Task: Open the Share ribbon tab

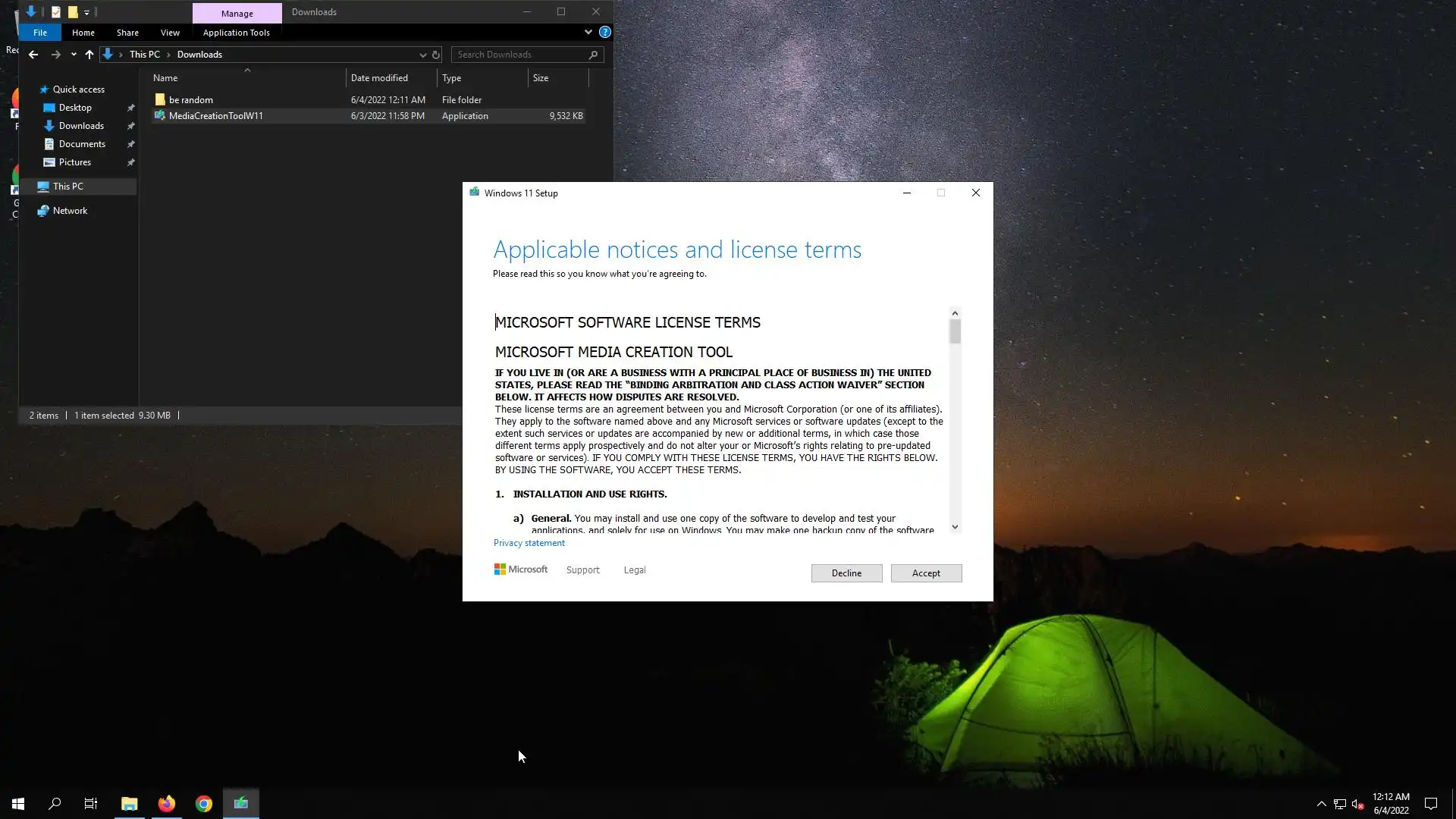Action: pyautogui.click(x=127, y=33)
